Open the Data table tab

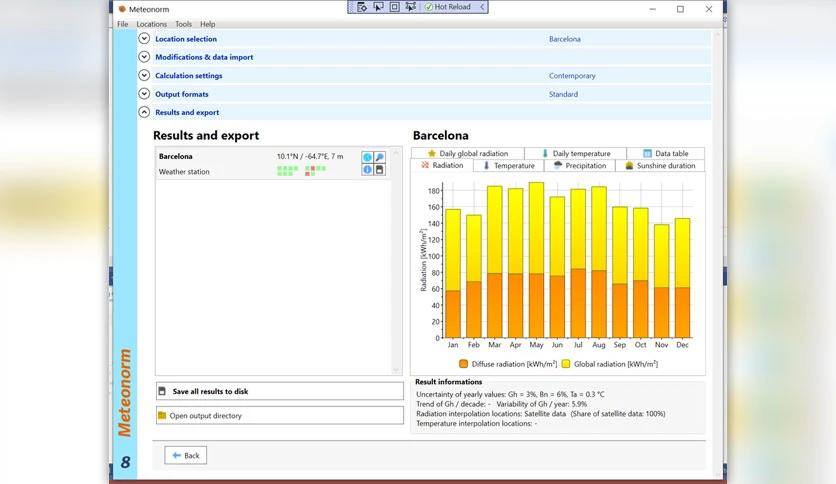pyautogui.click(x=665, y=153)
